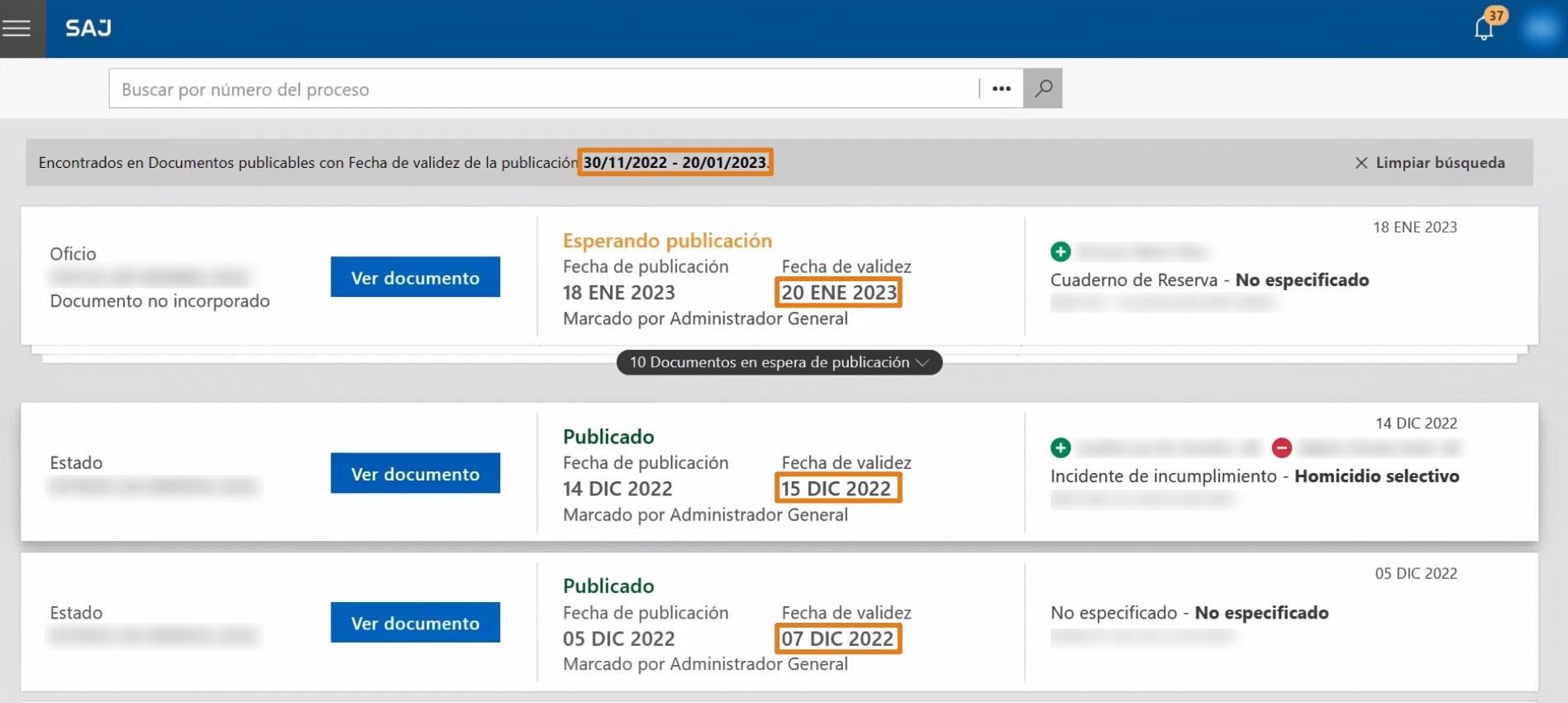Click the X icon beside Limpiar búsqueda
This screenshot has height=703, width=1568.
coord(1361,163)
